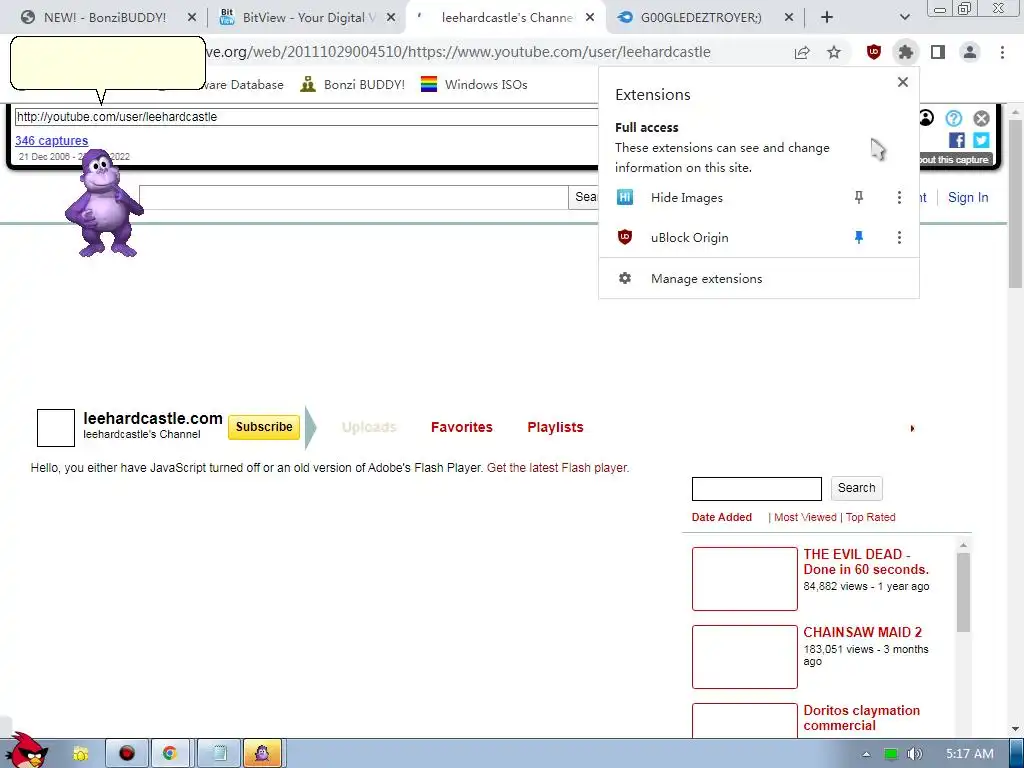The width and height of the screenshot is (1024, 768).
Task: Open THE EVIL DEAD video title
Action: coord(866,562)
